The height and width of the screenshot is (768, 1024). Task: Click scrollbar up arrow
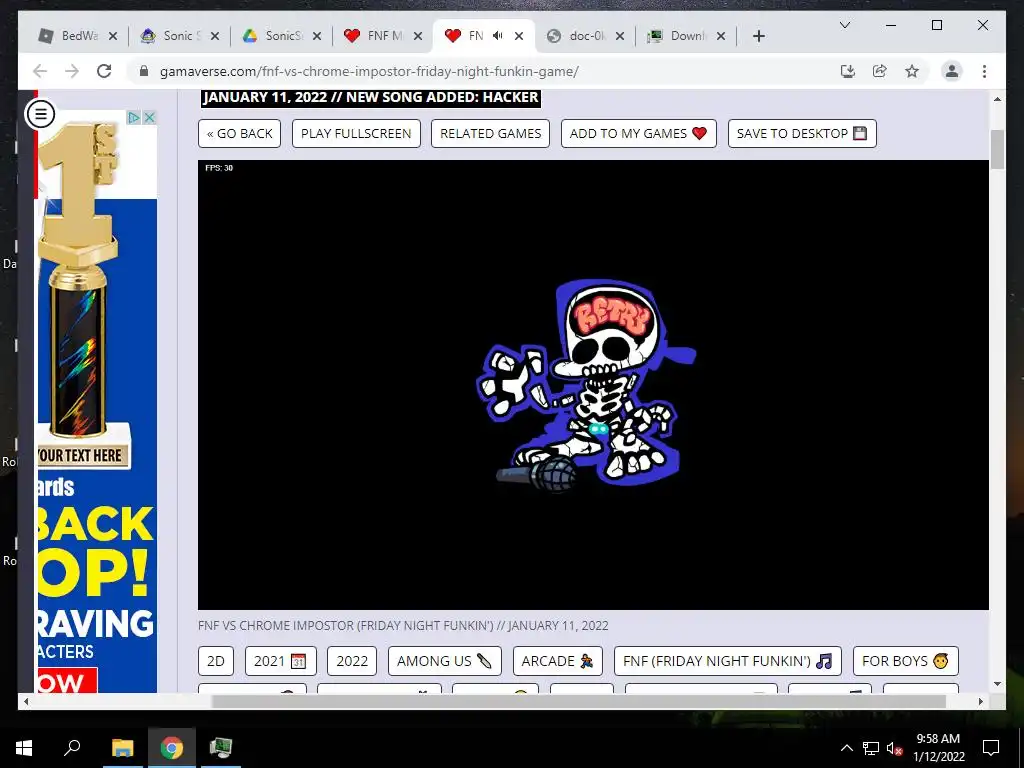click(997, 99)
